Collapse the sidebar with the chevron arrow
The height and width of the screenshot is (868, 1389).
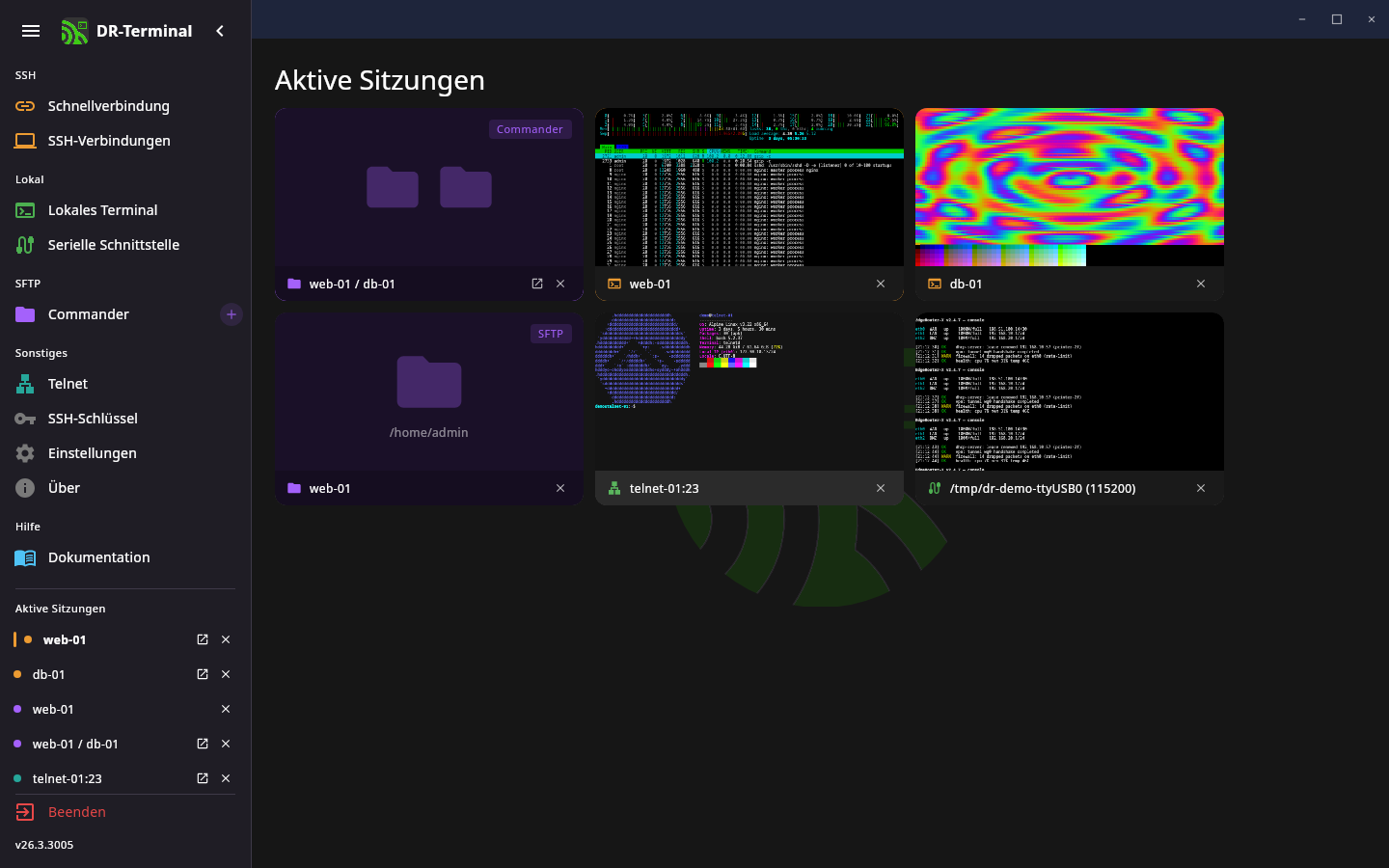[x=220, y=31]
